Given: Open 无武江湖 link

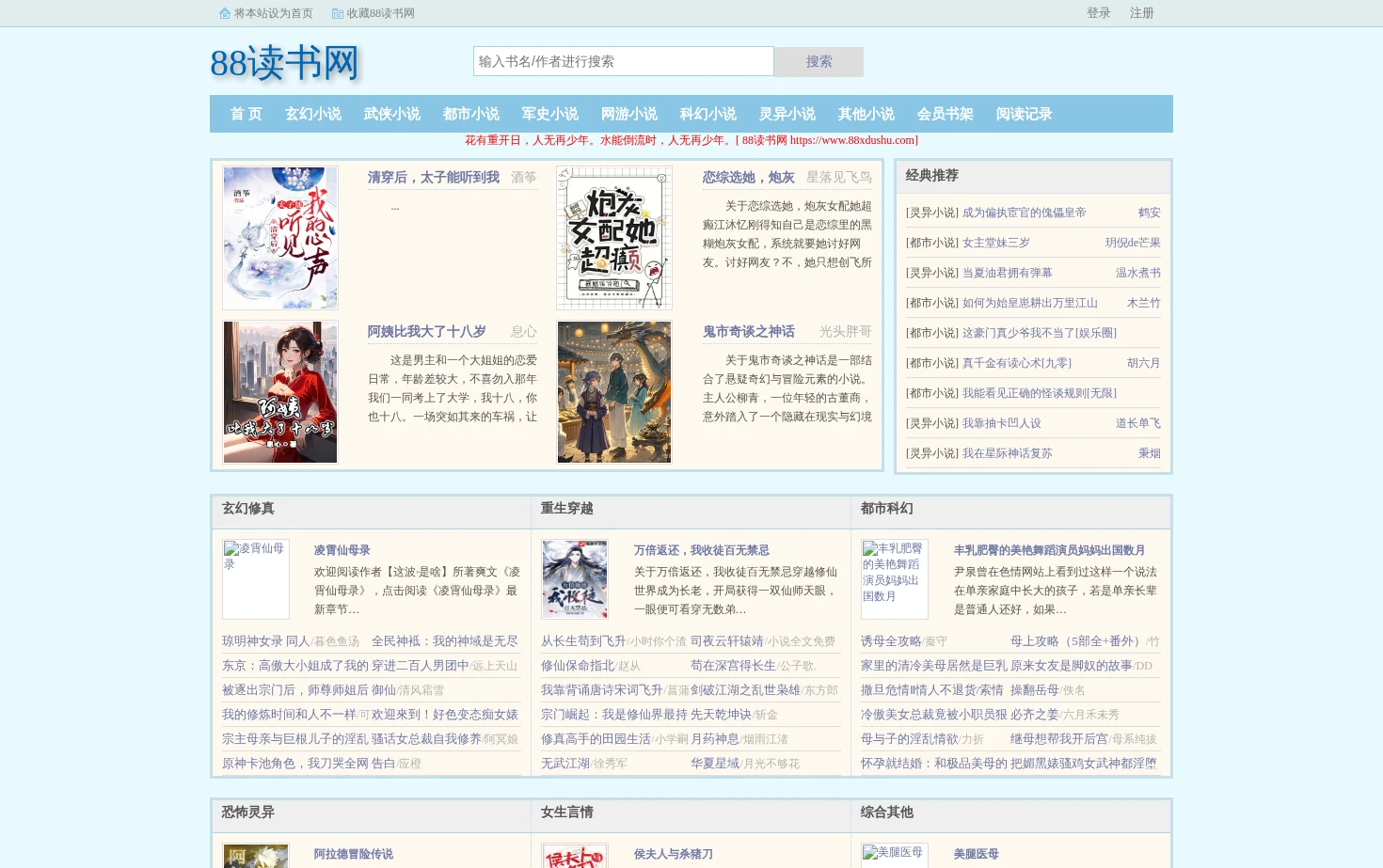Looking at the screenshot, I should [565, 764].
